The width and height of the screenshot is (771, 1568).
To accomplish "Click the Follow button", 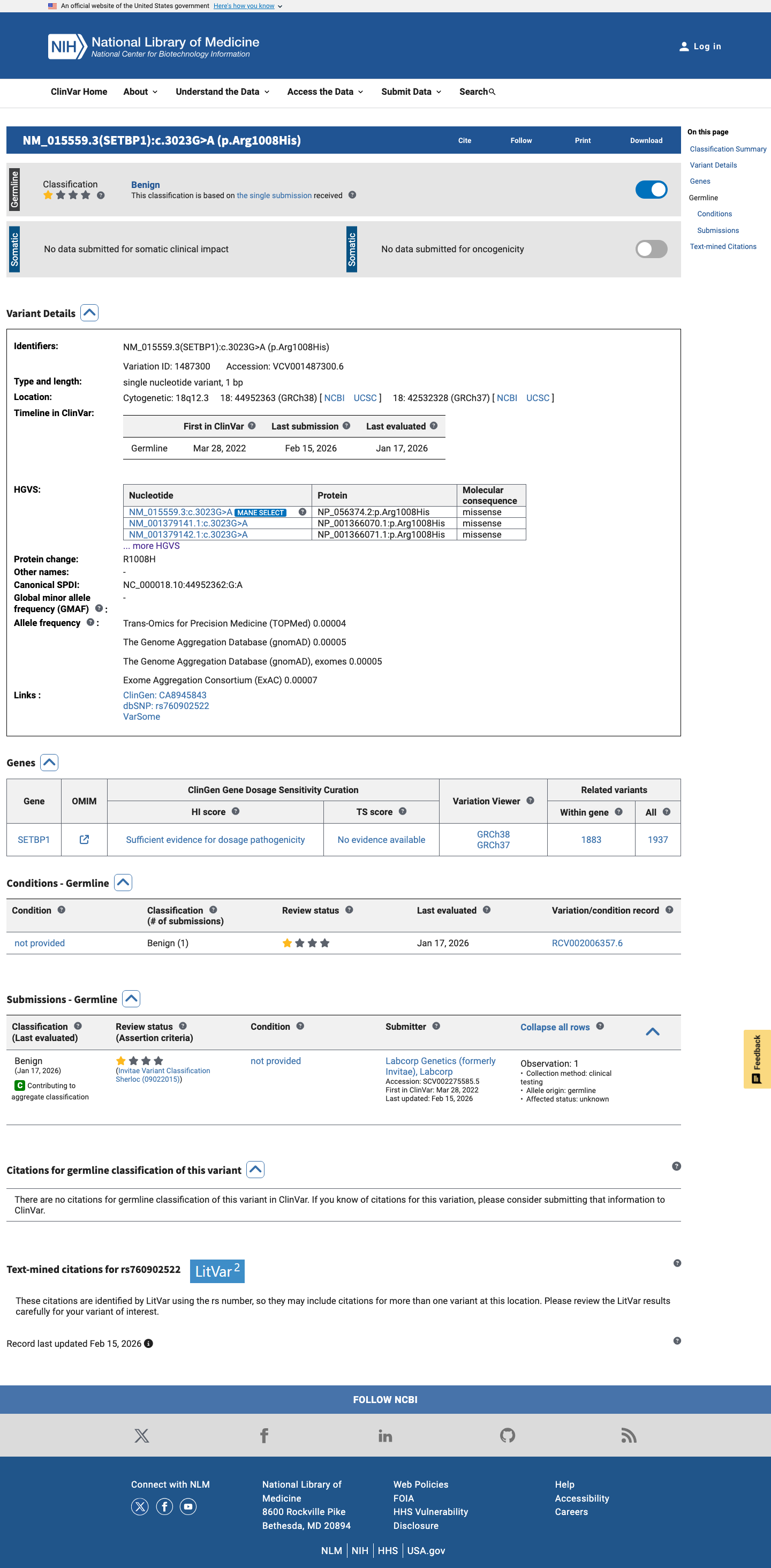I will point(521,141).
